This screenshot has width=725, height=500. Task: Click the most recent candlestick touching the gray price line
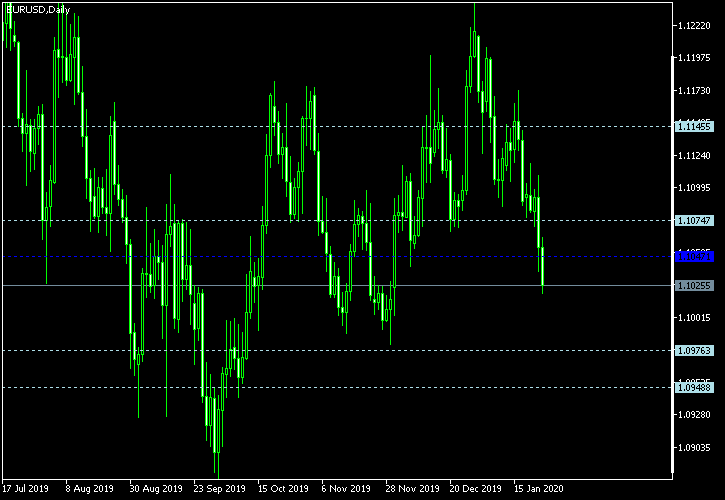[x=542, y=266]
